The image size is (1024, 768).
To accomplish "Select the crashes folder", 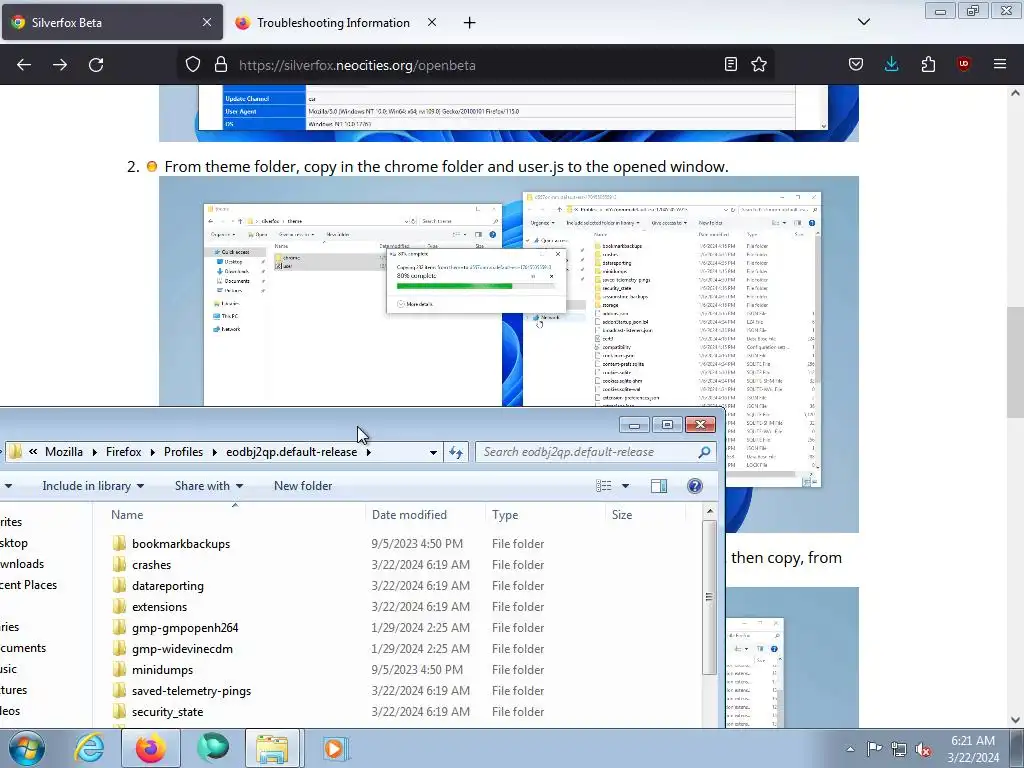I will [151, 564].
